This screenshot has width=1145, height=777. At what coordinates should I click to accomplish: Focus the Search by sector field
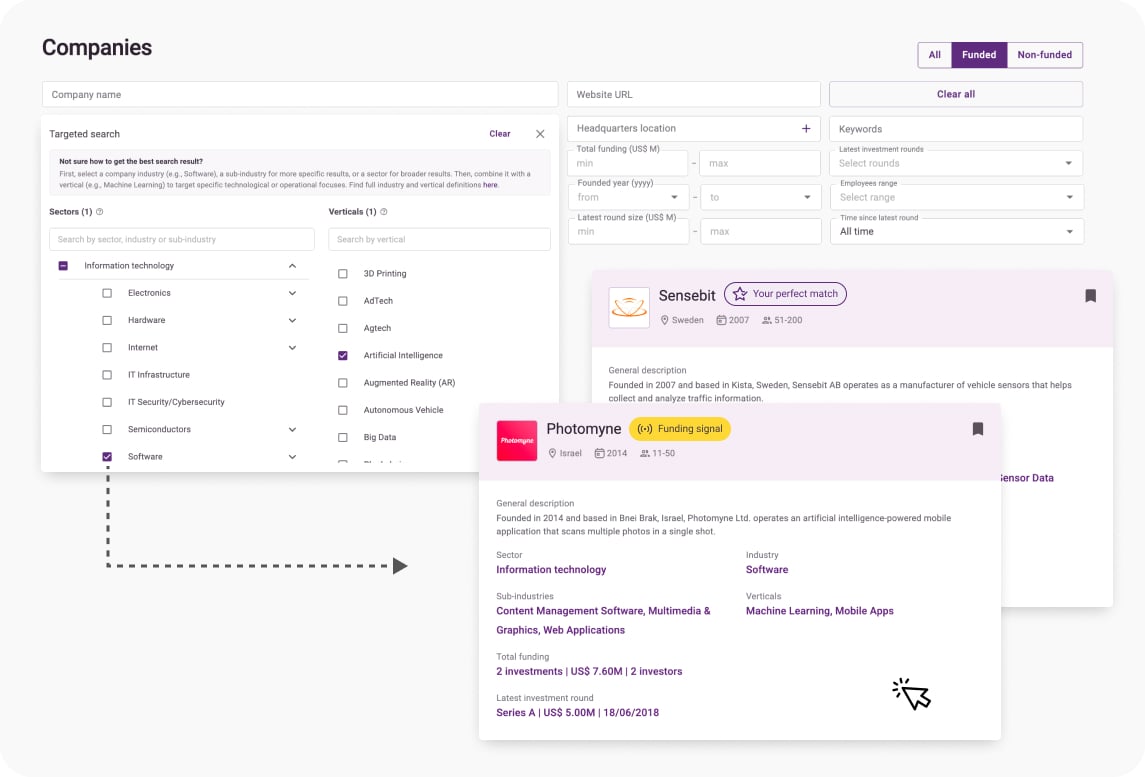182,240
